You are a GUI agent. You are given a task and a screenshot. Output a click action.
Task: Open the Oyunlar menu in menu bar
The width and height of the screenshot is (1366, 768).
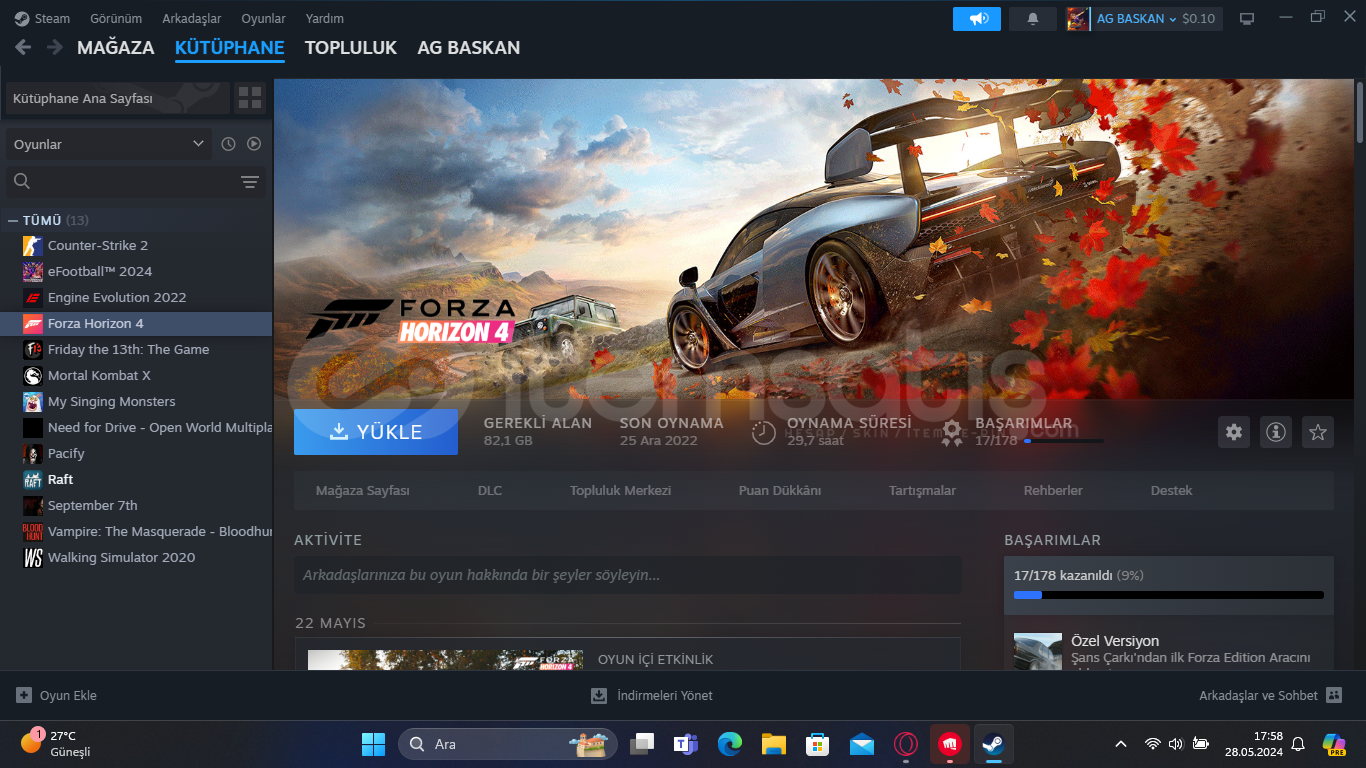tap(264, 19)
